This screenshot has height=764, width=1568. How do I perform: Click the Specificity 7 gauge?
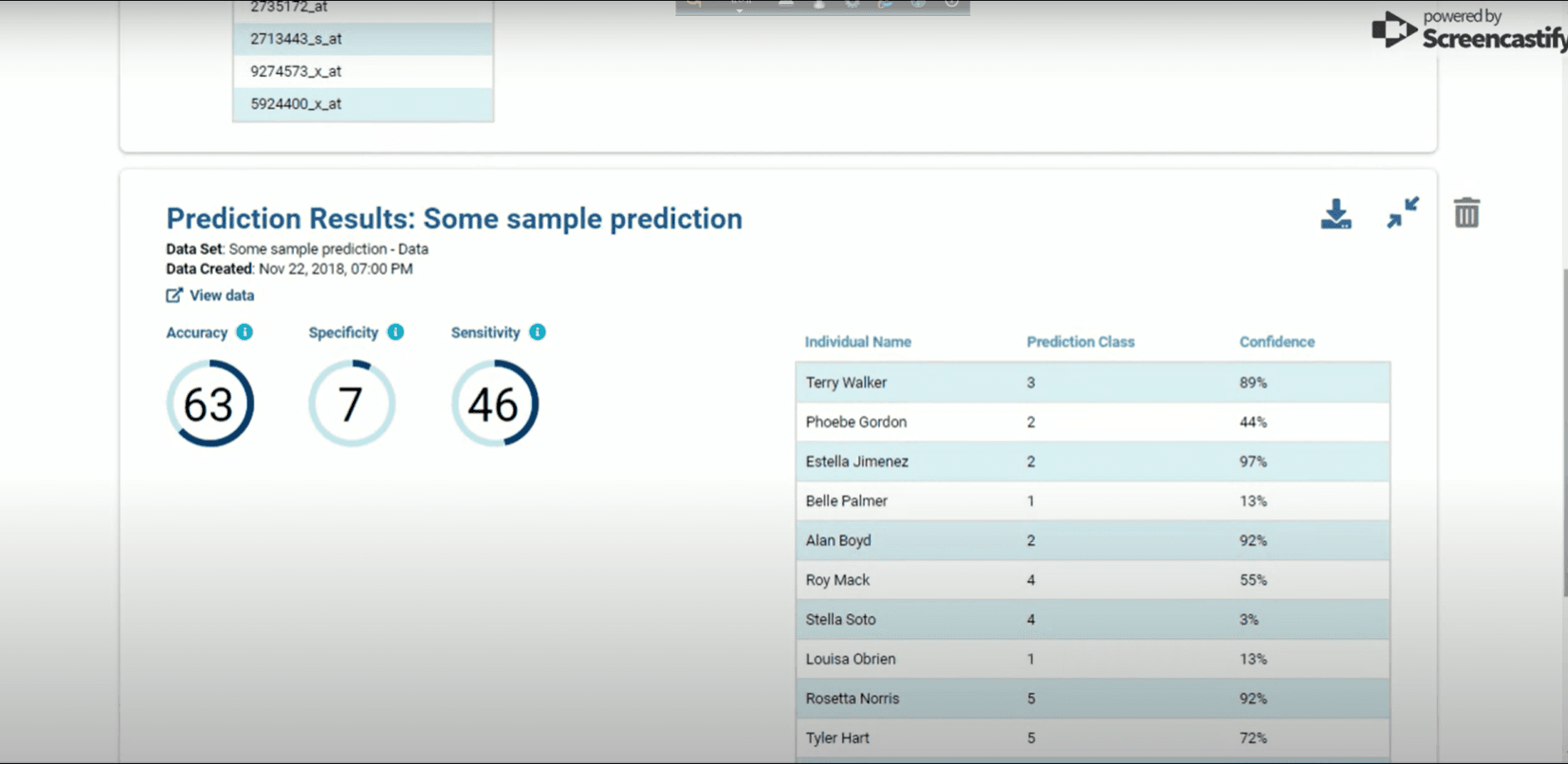tap(352, 404)
